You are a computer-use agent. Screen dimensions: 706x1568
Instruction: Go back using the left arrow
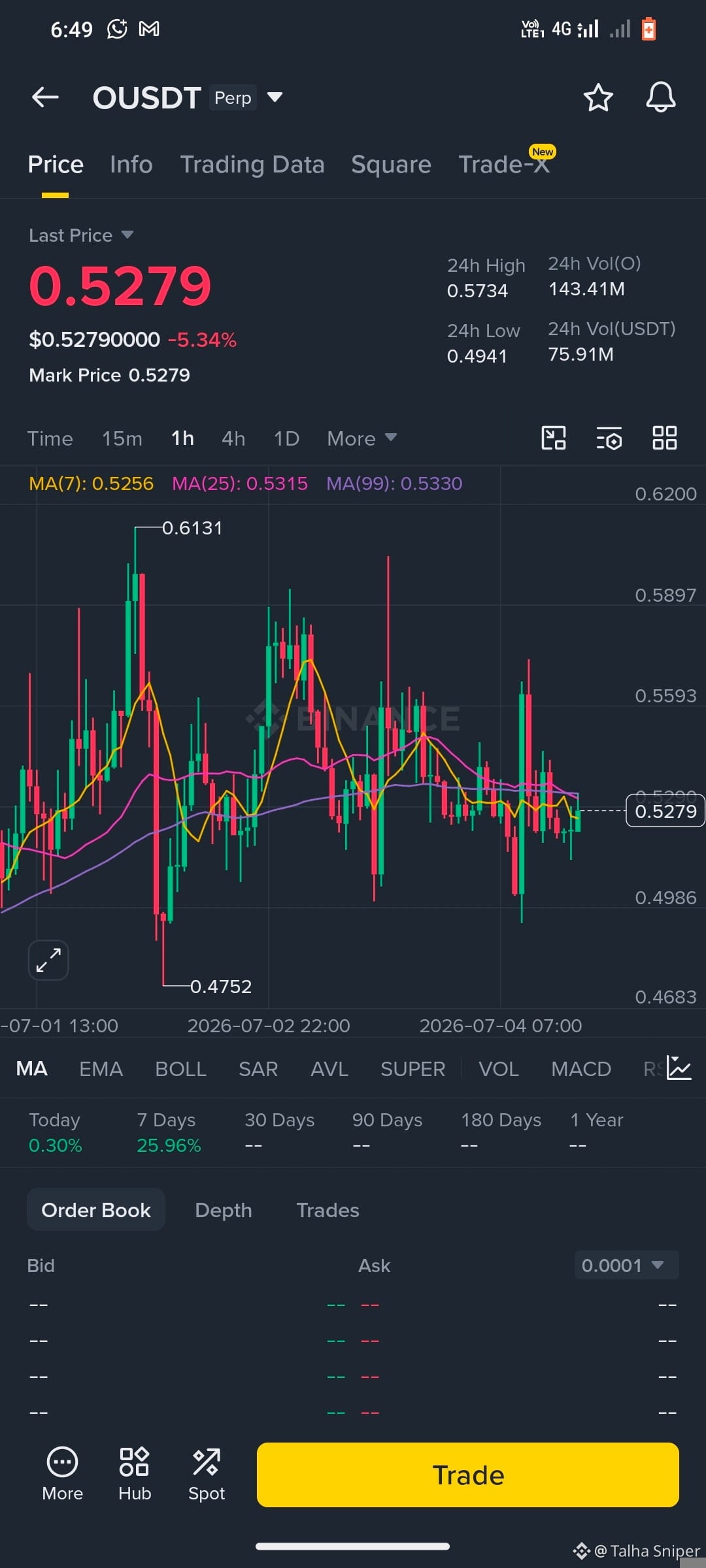tap(45, 98)
